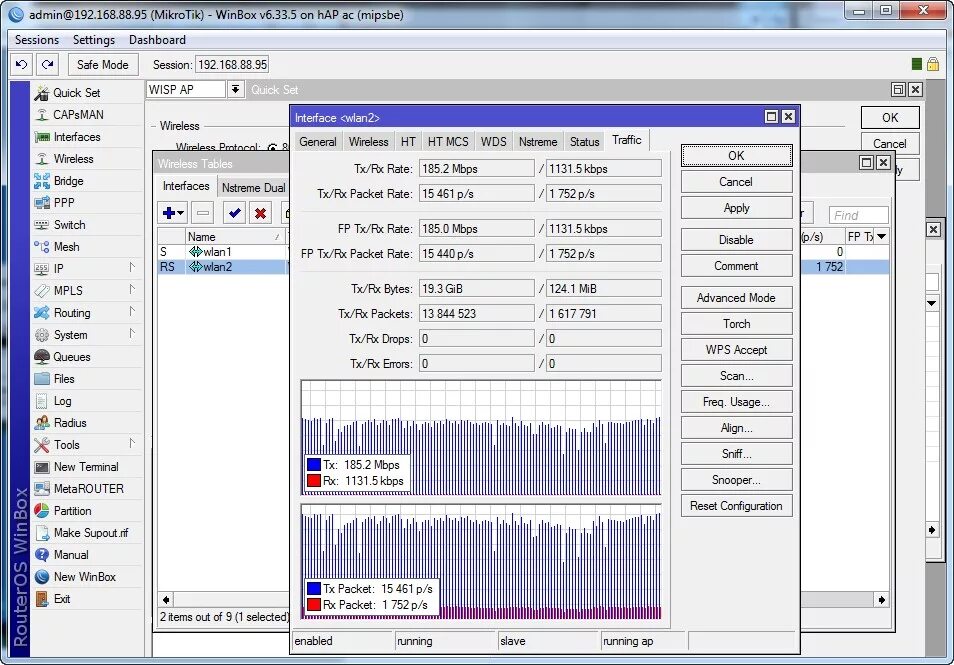Open Switch menu item

click(69, 225)
